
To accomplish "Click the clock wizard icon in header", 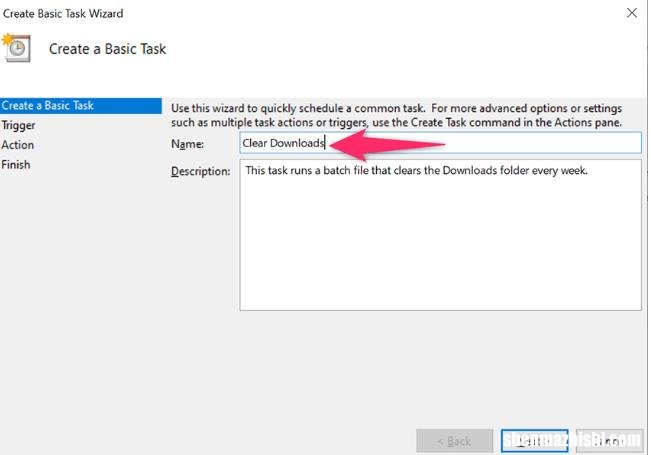I will click(16, 47).
